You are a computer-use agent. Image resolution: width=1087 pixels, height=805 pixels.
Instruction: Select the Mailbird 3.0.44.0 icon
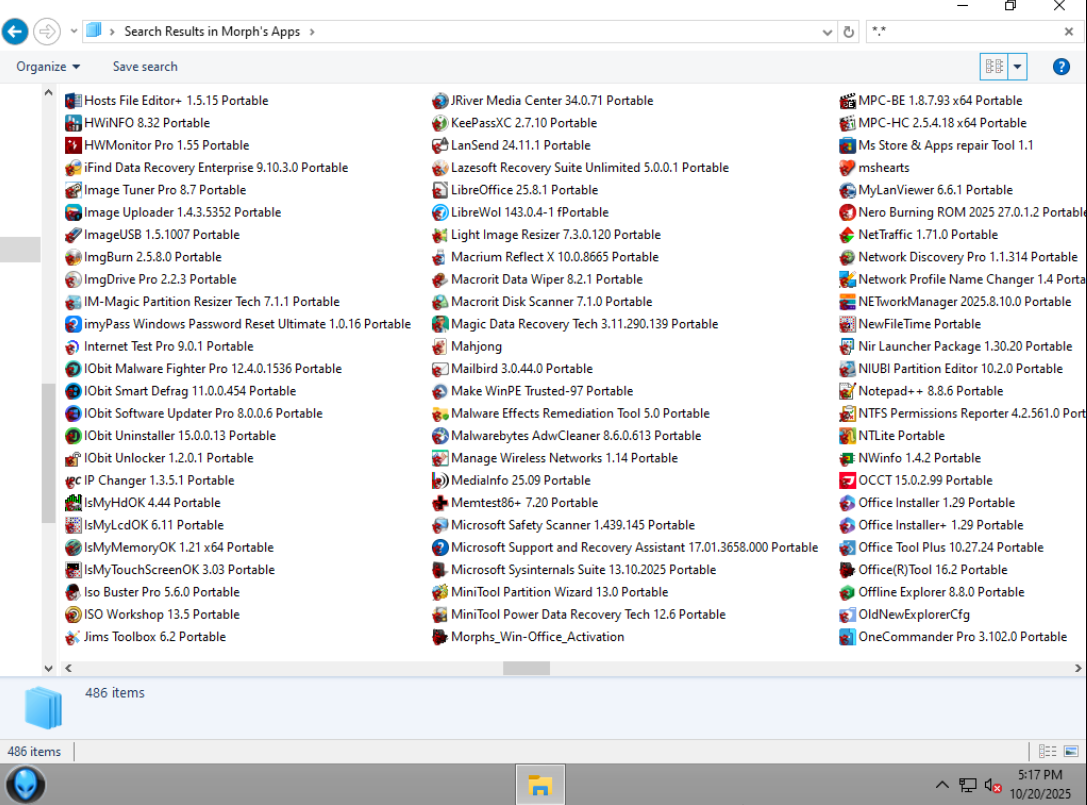click(x=440, y=369)
